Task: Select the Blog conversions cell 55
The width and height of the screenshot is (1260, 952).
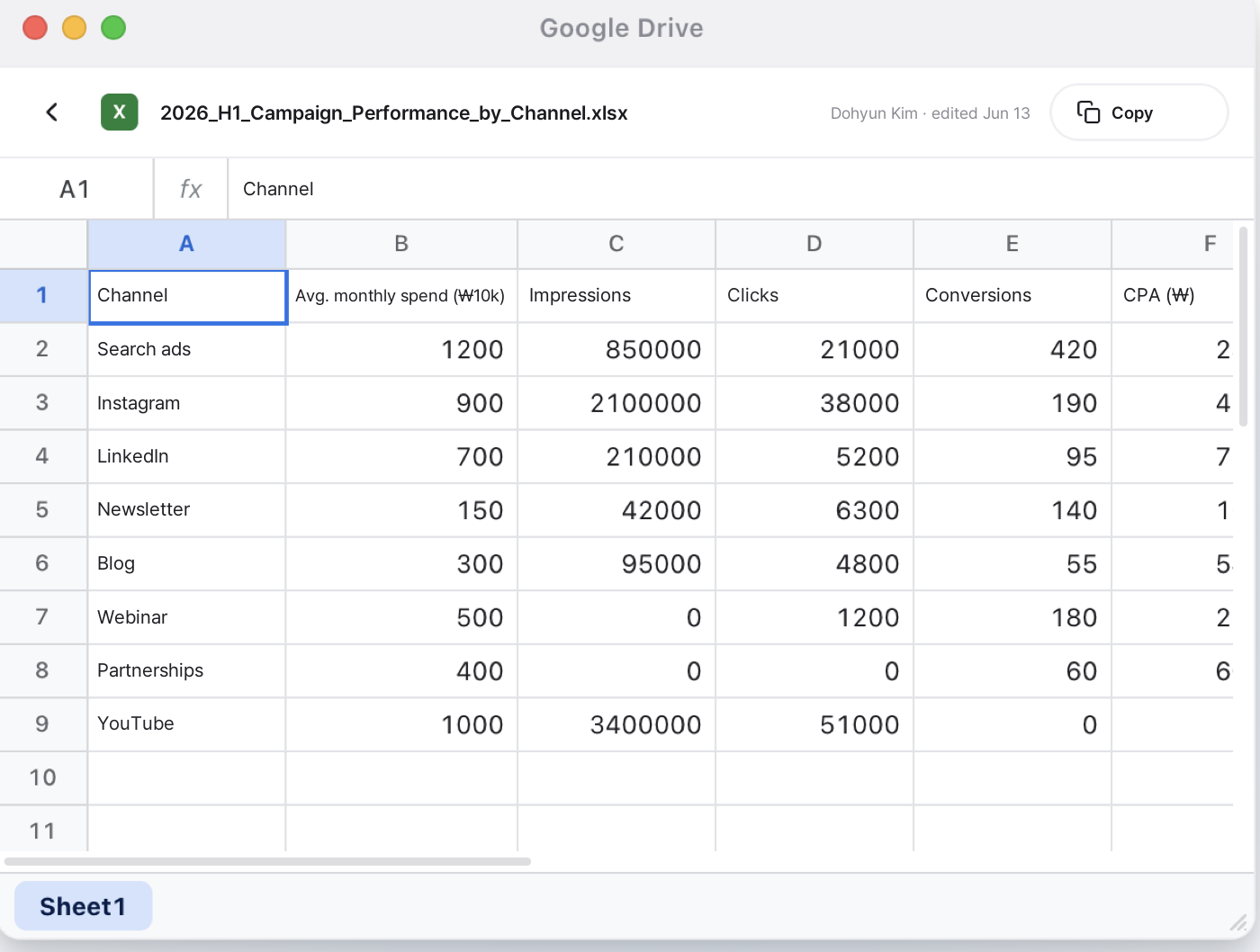Action: (1012, 563)
